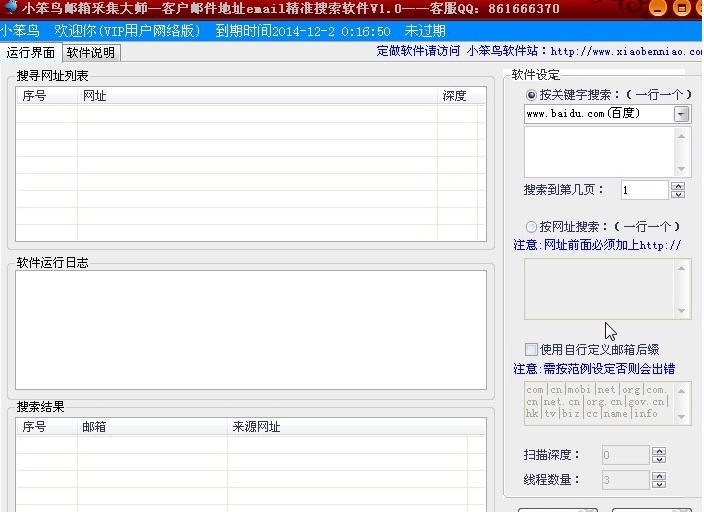Click the 网址 column header
Image resolution: width=704 pixels, height=512 pixels.
257,96
